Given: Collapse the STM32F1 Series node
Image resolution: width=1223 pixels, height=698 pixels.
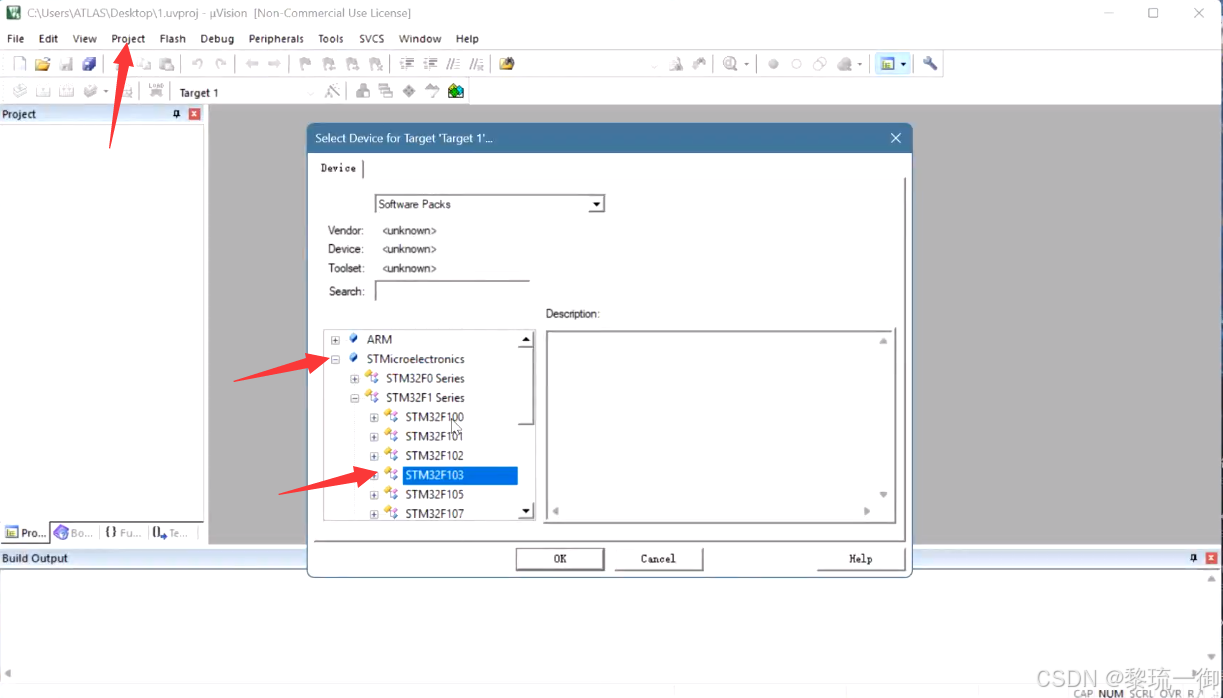Looking at the screenshot, I should tap(354, 398).
